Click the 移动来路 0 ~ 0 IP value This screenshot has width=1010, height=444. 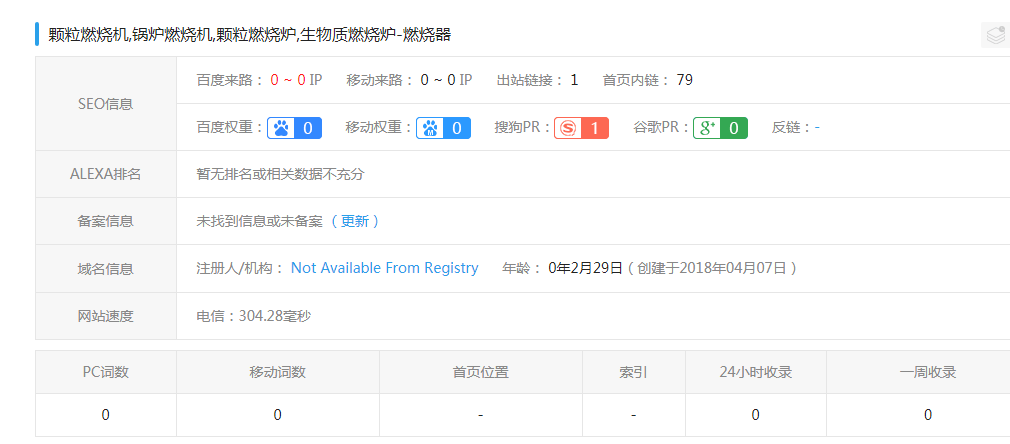click(445, 80)
